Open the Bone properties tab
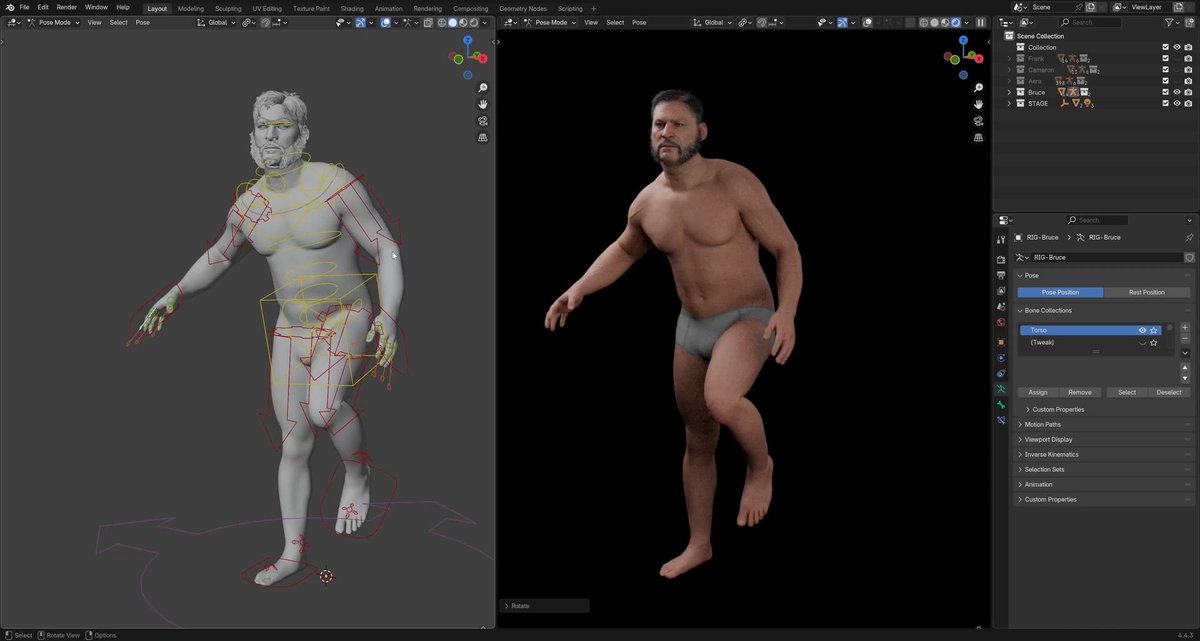Screen dimensions: 1200x641 [1001, 405]
